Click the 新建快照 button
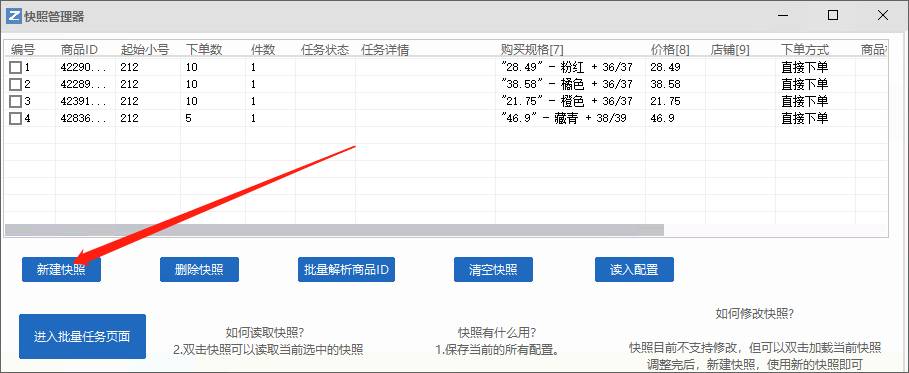909x373 pixels. [x=61, y=270]
